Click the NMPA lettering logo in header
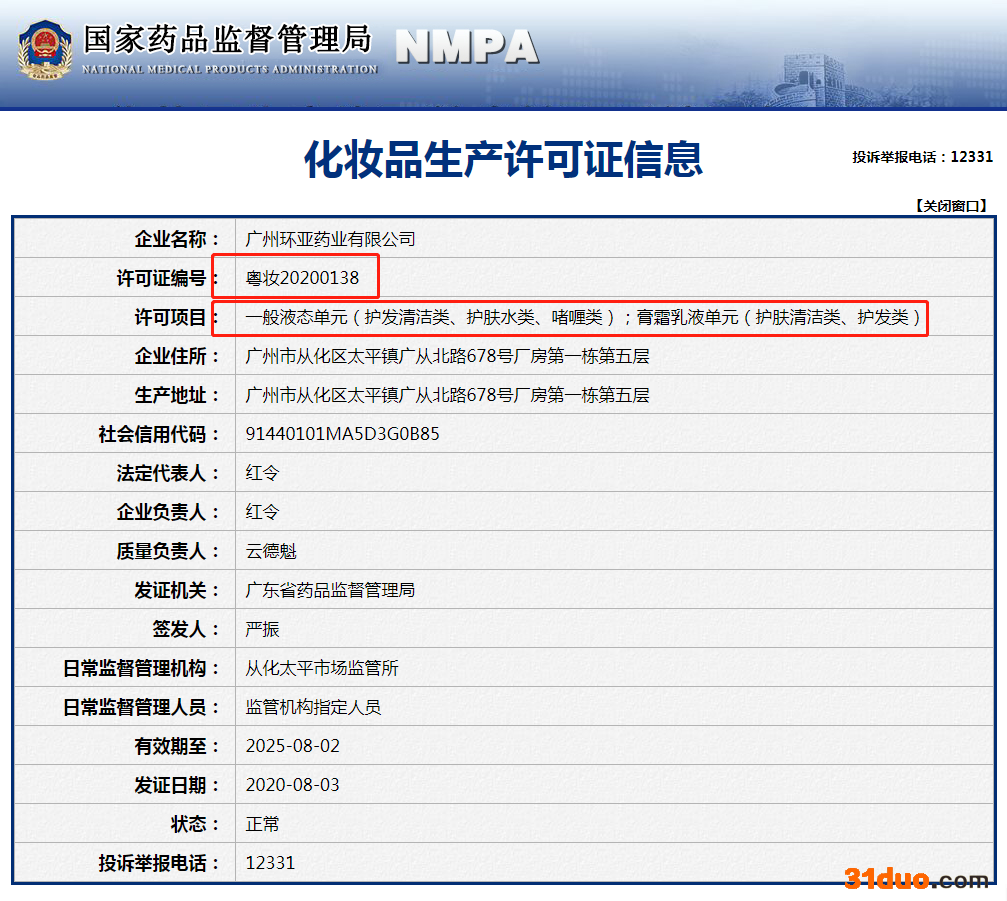Viewport: 1007px width, 901px height. 467,46
